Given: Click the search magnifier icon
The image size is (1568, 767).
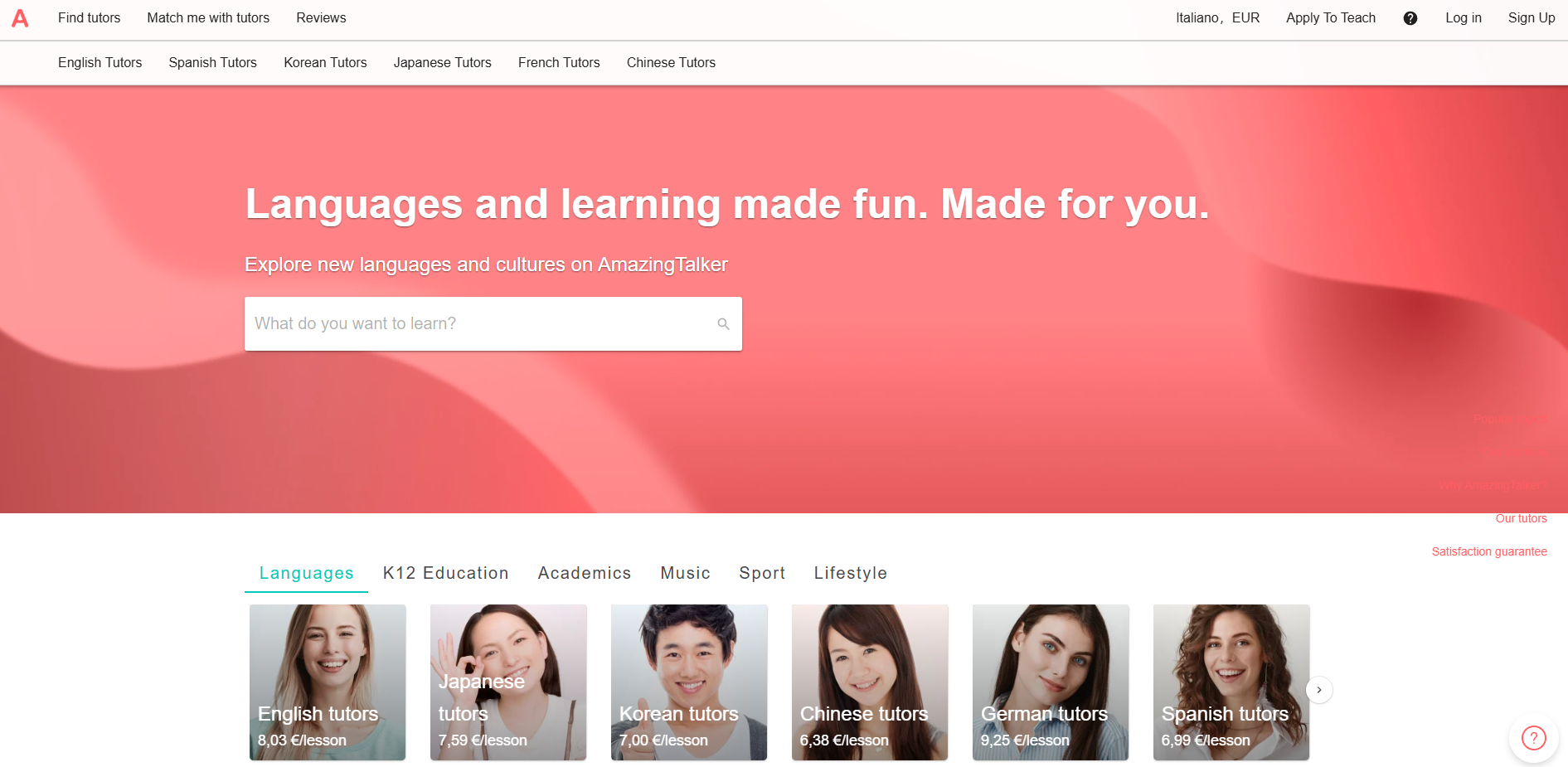Looking at the screenshot, I should pyautogui.click(x=723, y=324).
